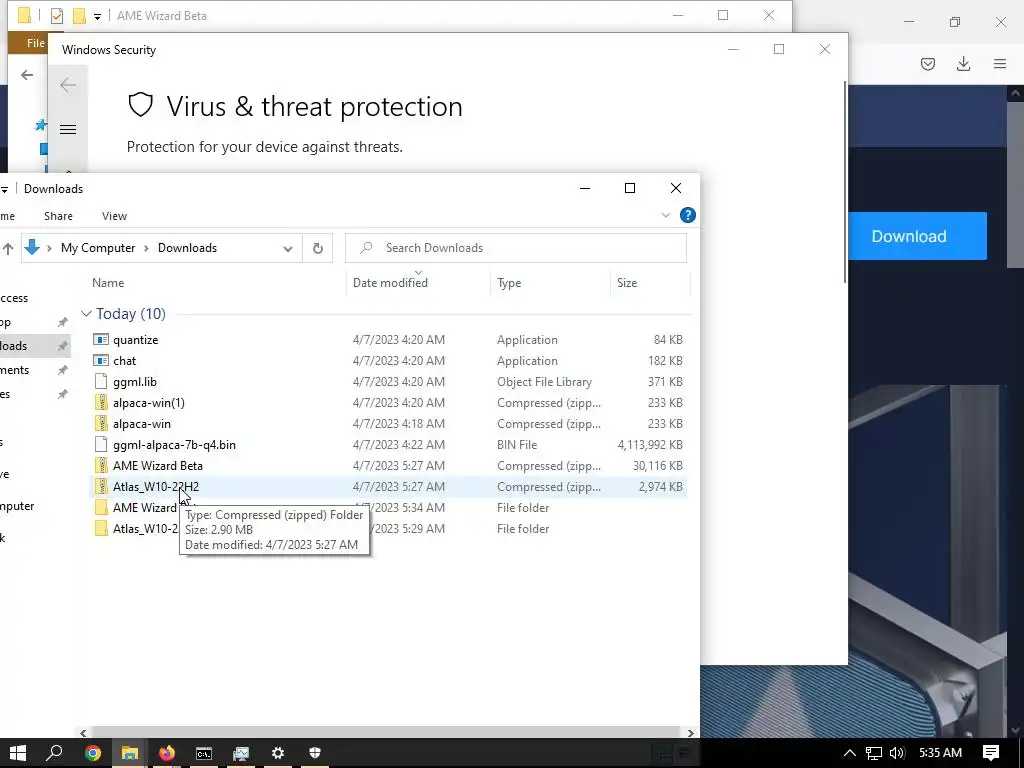Select the AME Wizard folder icon in file list
This screenshot has height=768, width=1024.
tap(101, 507)
